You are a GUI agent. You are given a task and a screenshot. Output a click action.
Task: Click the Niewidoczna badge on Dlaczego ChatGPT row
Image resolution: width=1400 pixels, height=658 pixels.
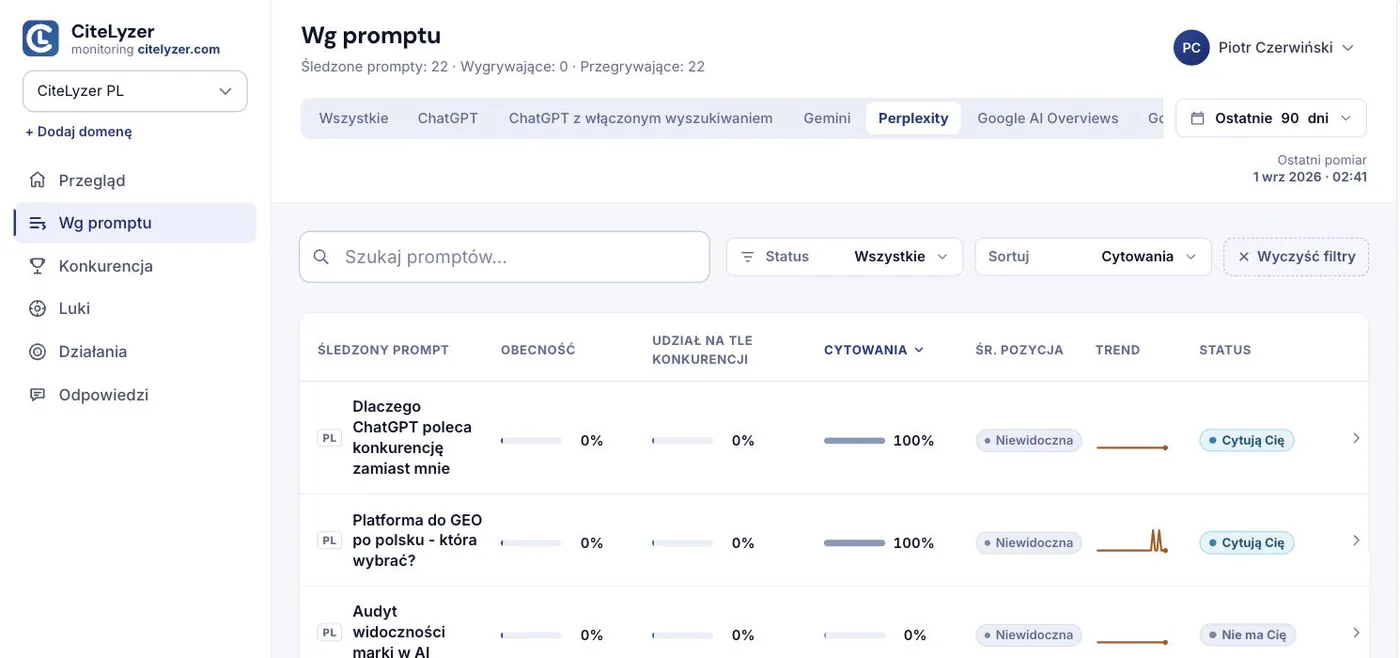click(x=1029, y=440)
